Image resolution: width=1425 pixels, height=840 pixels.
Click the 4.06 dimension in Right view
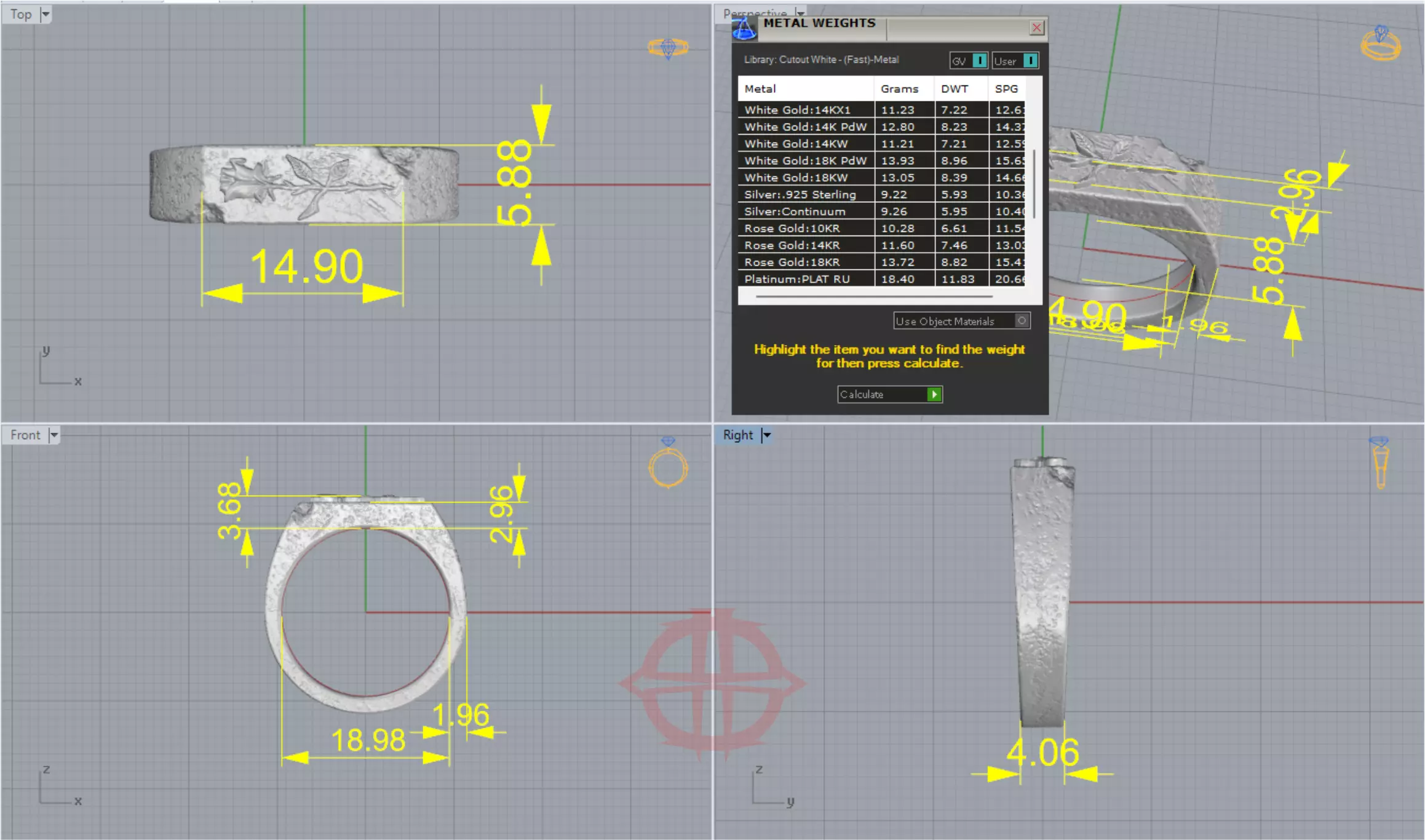[1042, 752]
